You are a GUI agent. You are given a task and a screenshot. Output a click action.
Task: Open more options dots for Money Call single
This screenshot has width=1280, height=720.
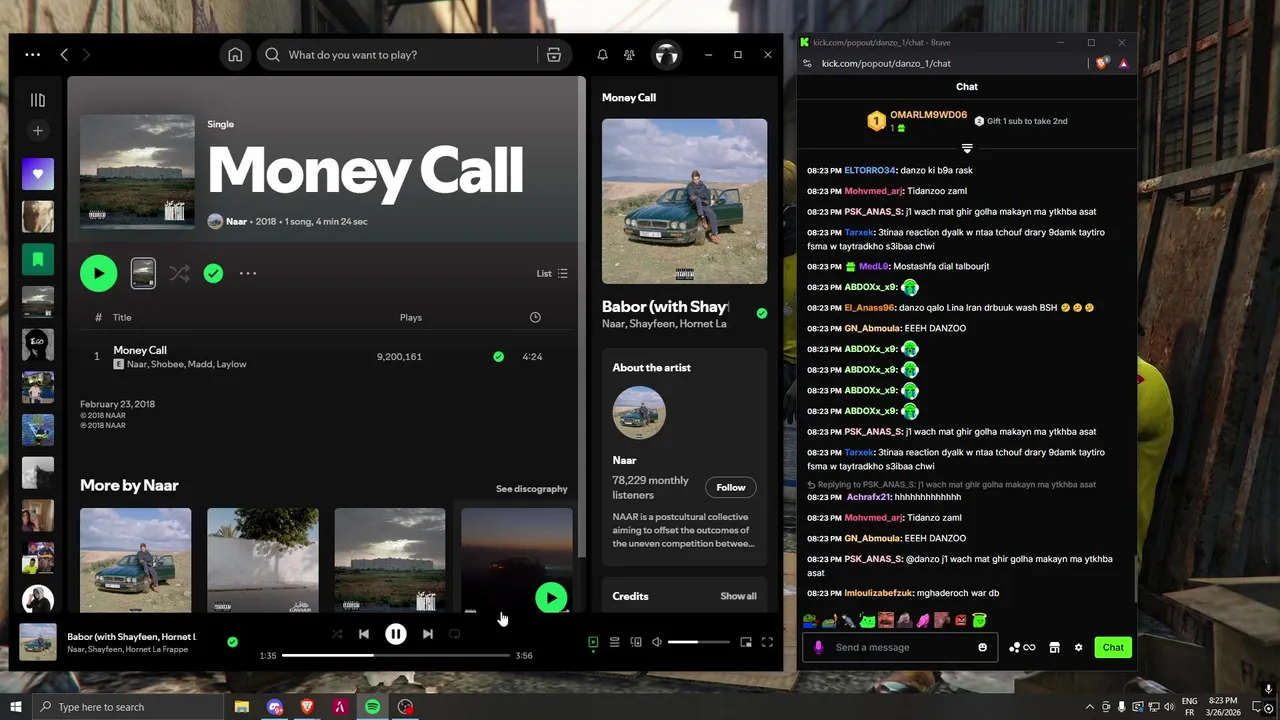[x=248, y=273]
